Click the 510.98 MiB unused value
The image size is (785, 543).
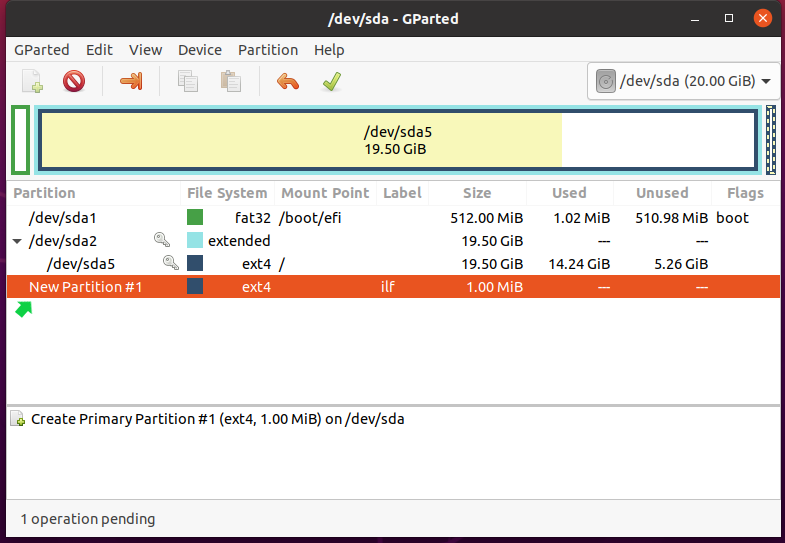671,218
